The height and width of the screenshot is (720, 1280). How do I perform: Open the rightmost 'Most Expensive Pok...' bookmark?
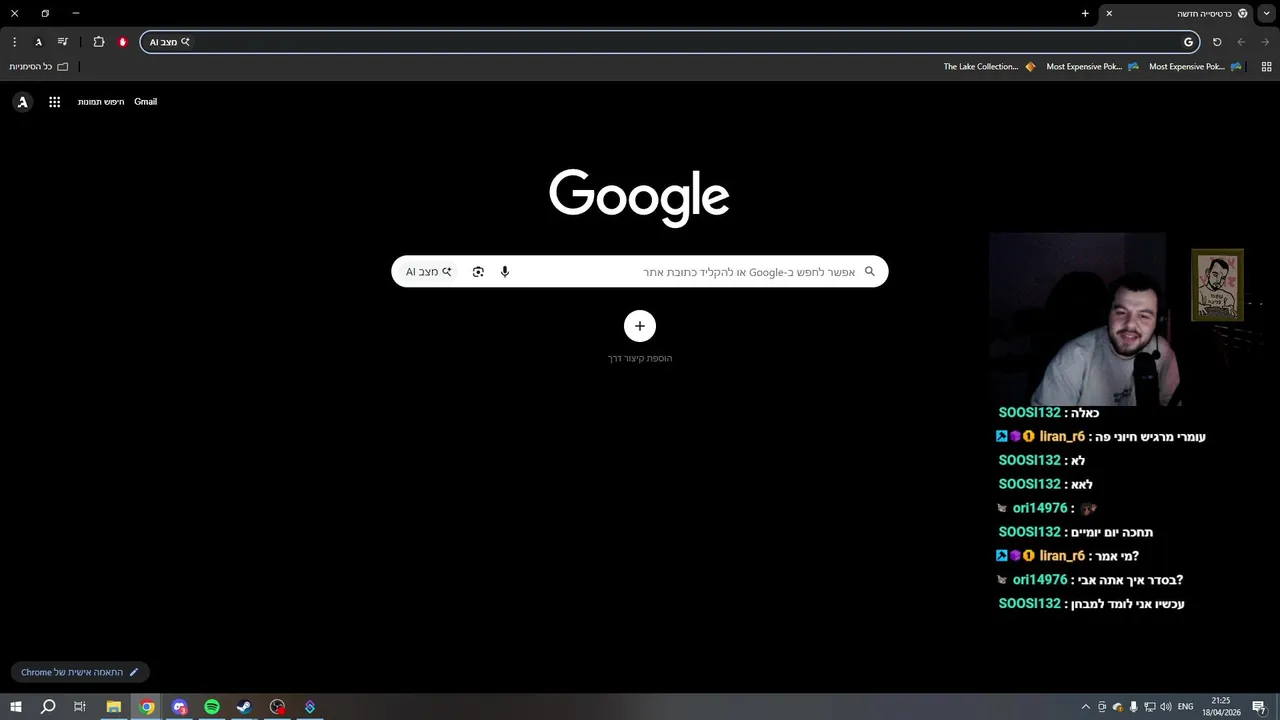click(1195, 67)
